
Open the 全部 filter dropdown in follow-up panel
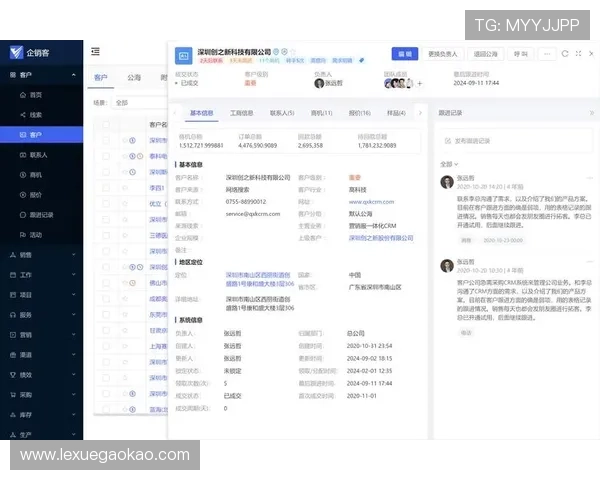pyautogui.click(x=449, y=164)
